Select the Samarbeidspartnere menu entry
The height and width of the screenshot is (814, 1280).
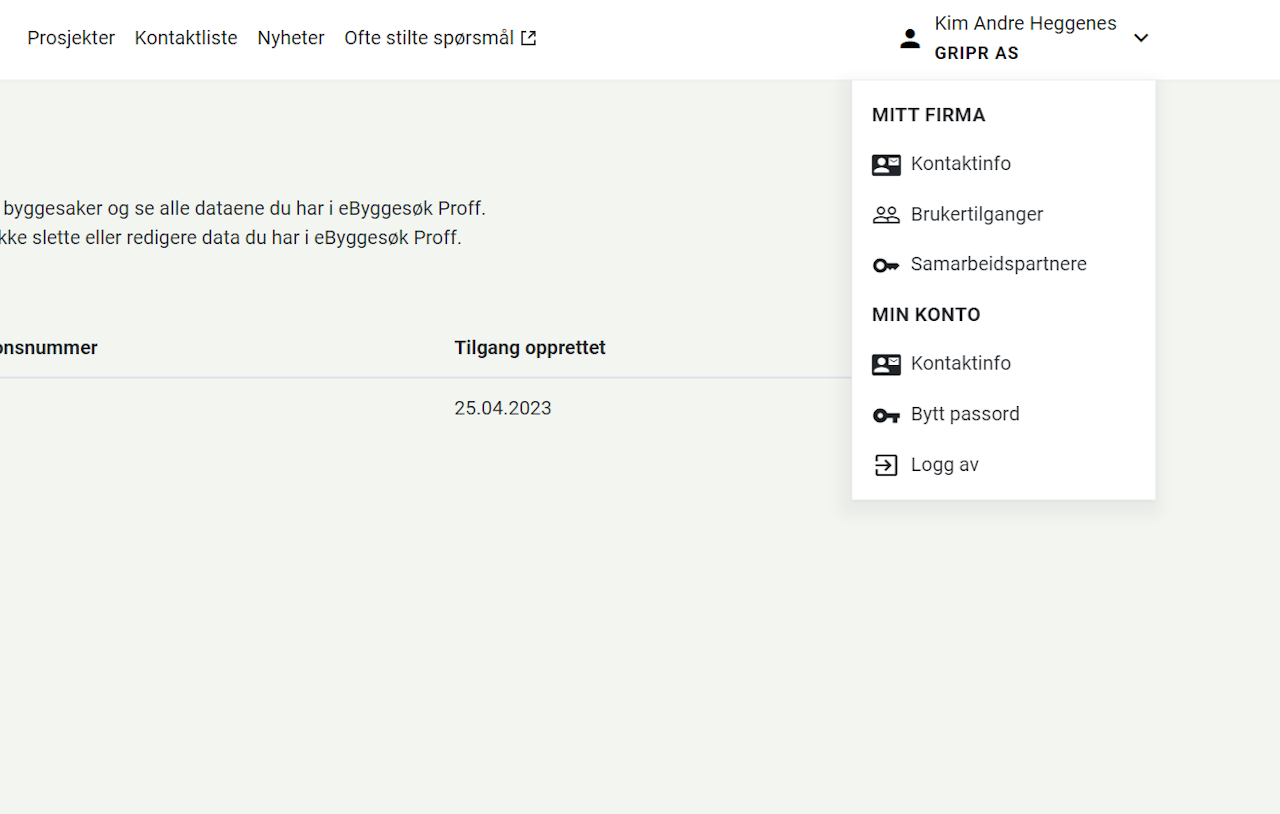click(x=998, y=264)
